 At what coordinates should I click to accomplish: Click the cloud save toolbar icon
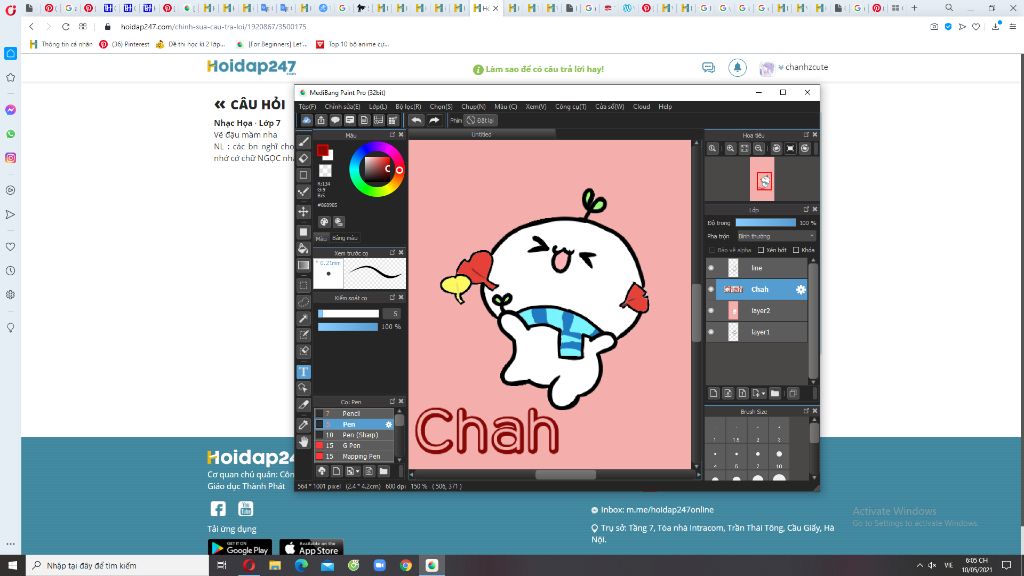tap(306, 120)
